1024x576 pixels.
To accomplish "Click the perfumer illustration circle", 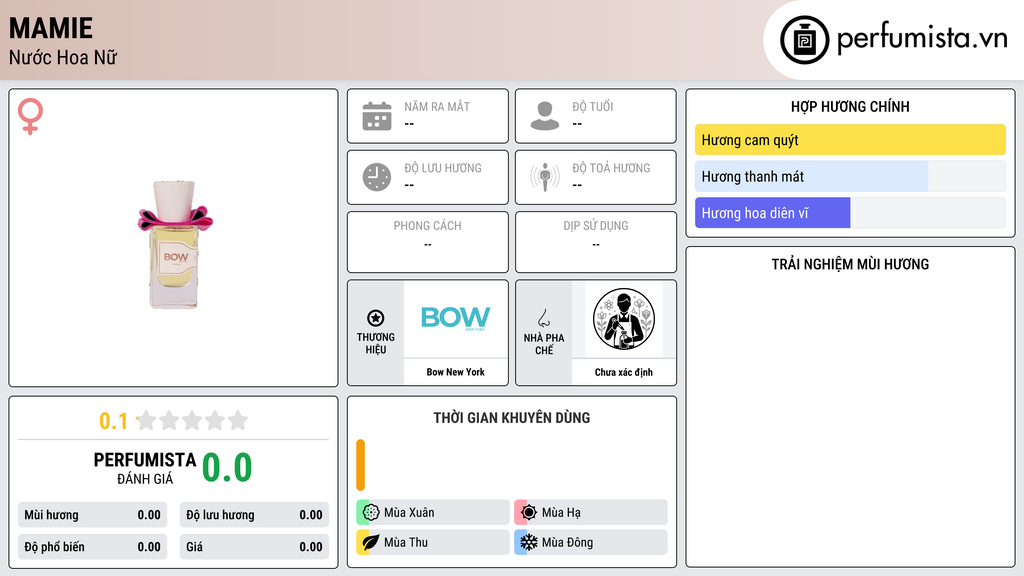I will click(x=624, y=319).
